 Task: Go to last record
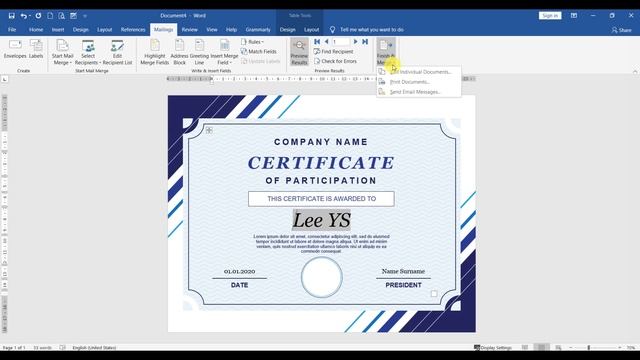(365, 42)
